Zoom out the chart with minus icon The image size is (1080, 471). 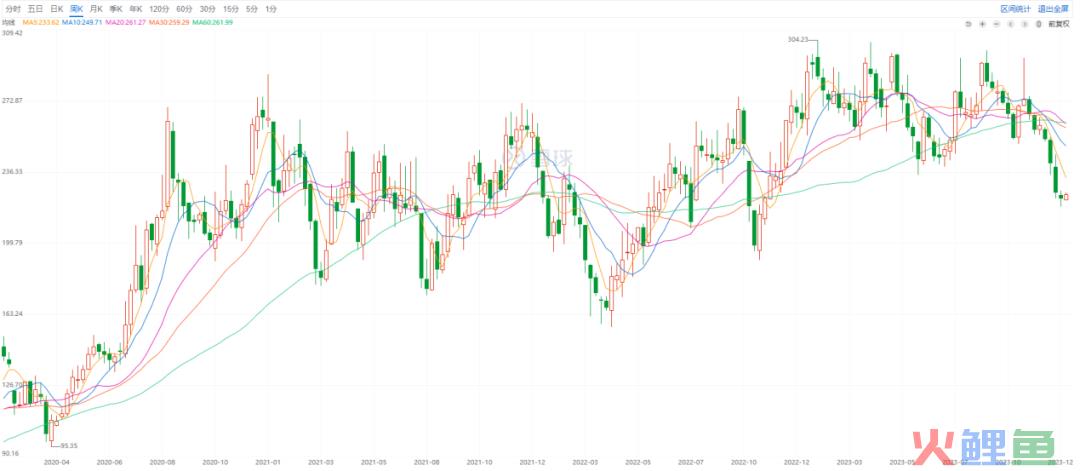coord(996,23)
